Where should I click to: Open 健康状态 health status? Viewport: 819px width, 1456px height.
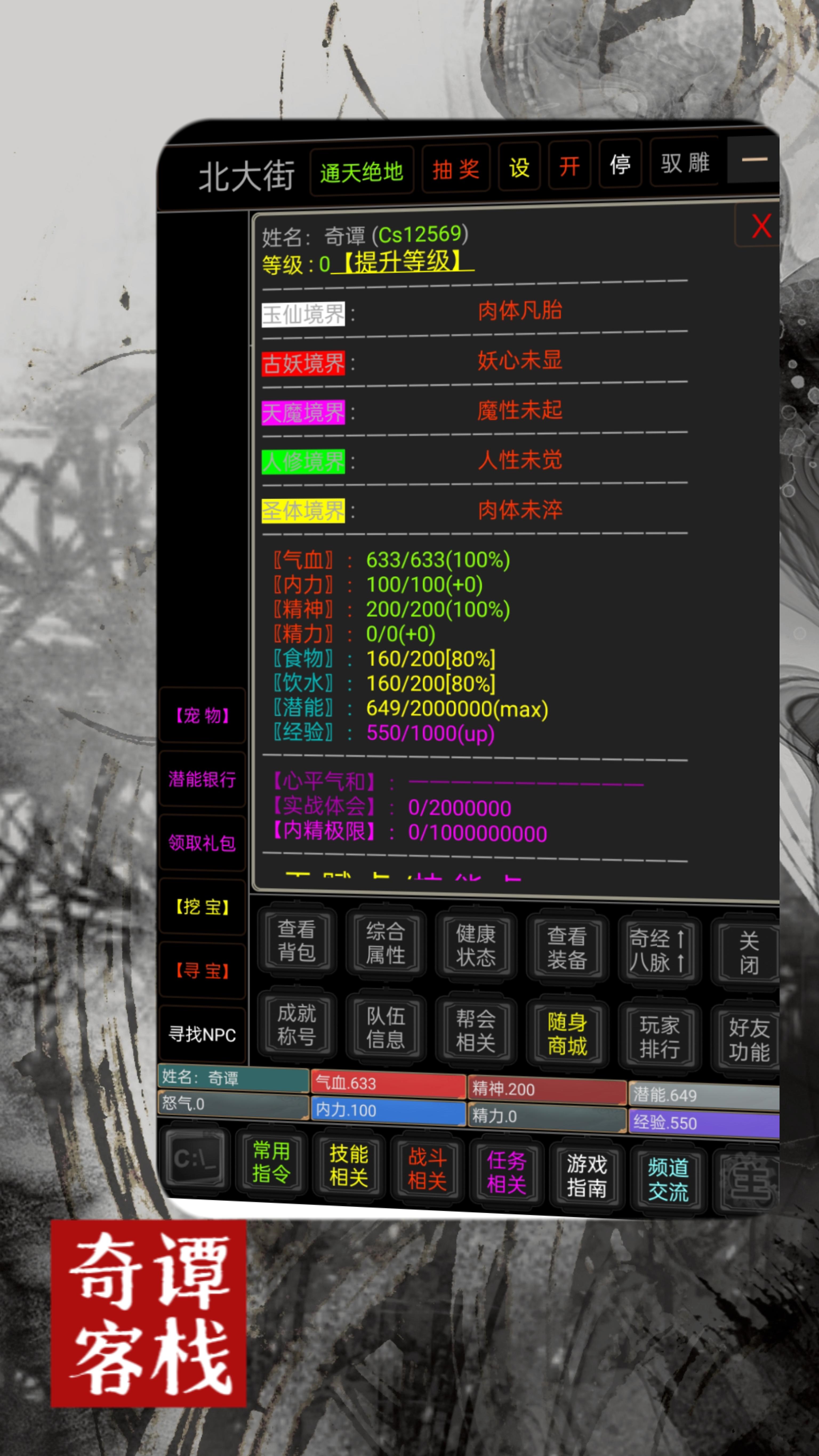click(x=475, y=946)
